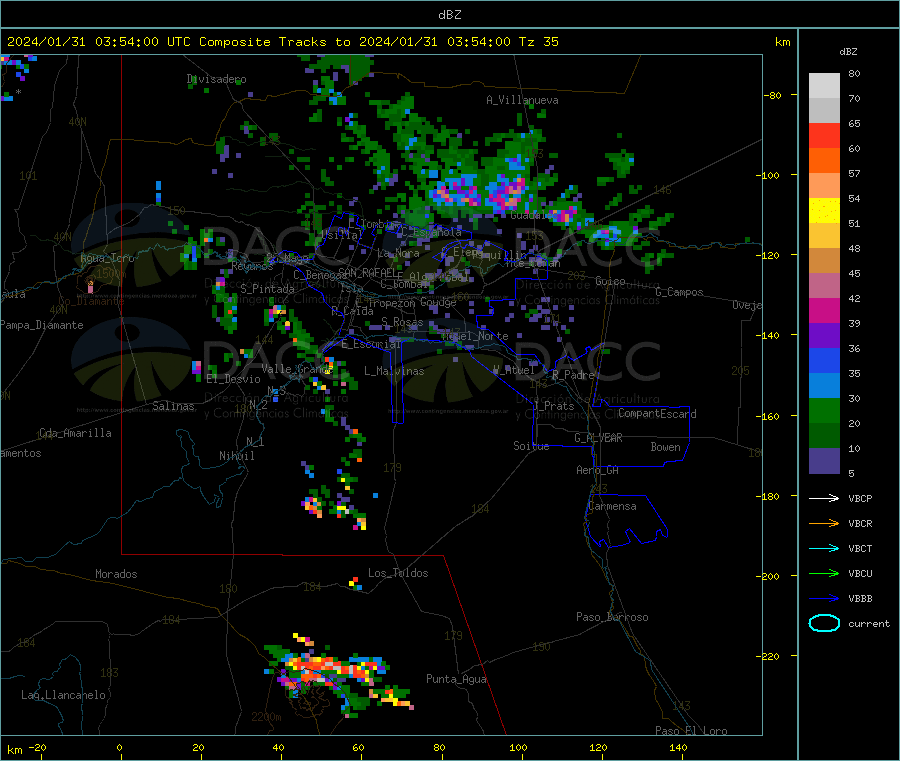Screen dimensions: 900x761
Task: Select the magenta 39-42 dBZ swatch
Action: (824, 310)
